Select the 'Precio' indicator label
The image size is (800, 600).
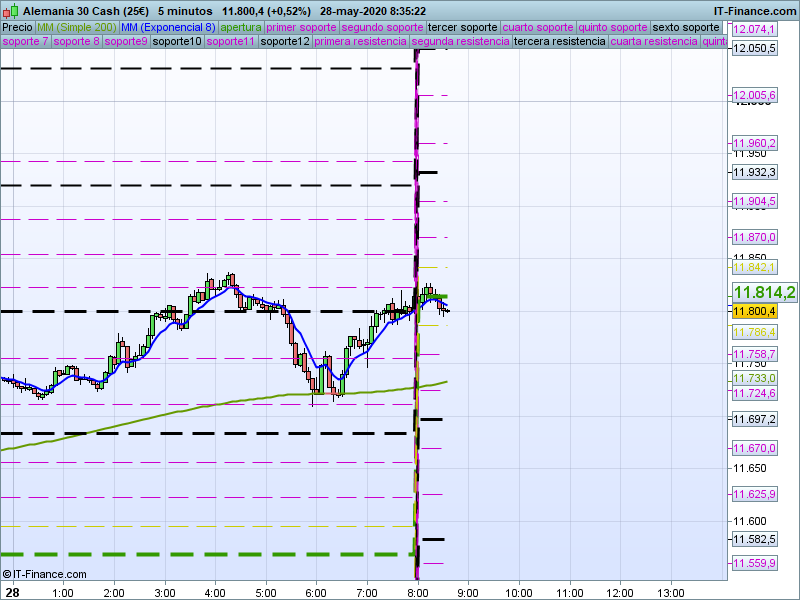[17, 27]
